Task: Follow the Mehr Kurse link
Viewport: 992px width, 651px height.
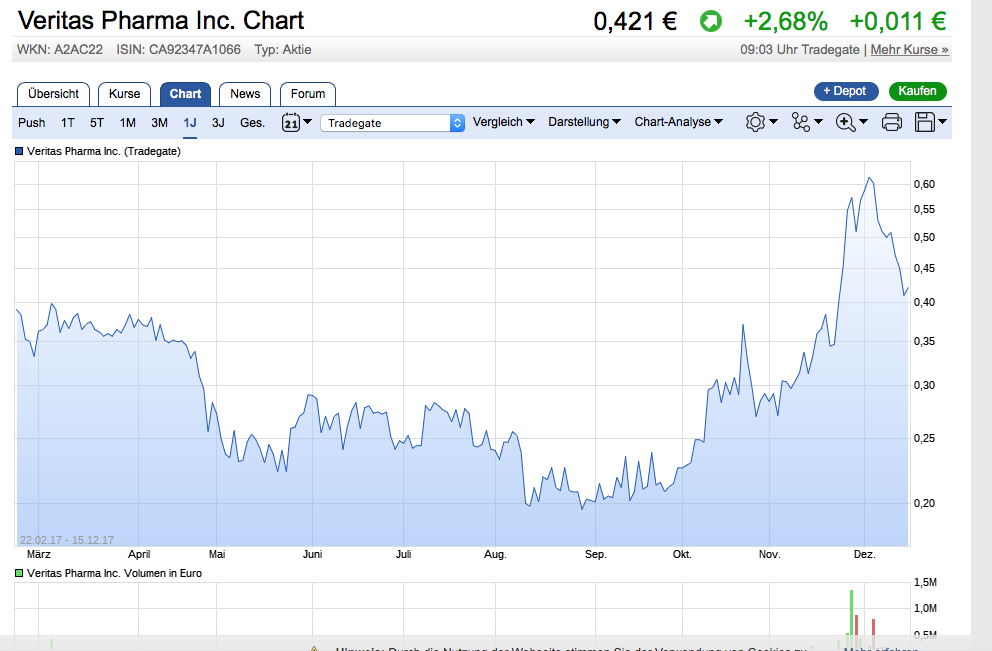Action: pyautogui.click(x=908, y=48)
